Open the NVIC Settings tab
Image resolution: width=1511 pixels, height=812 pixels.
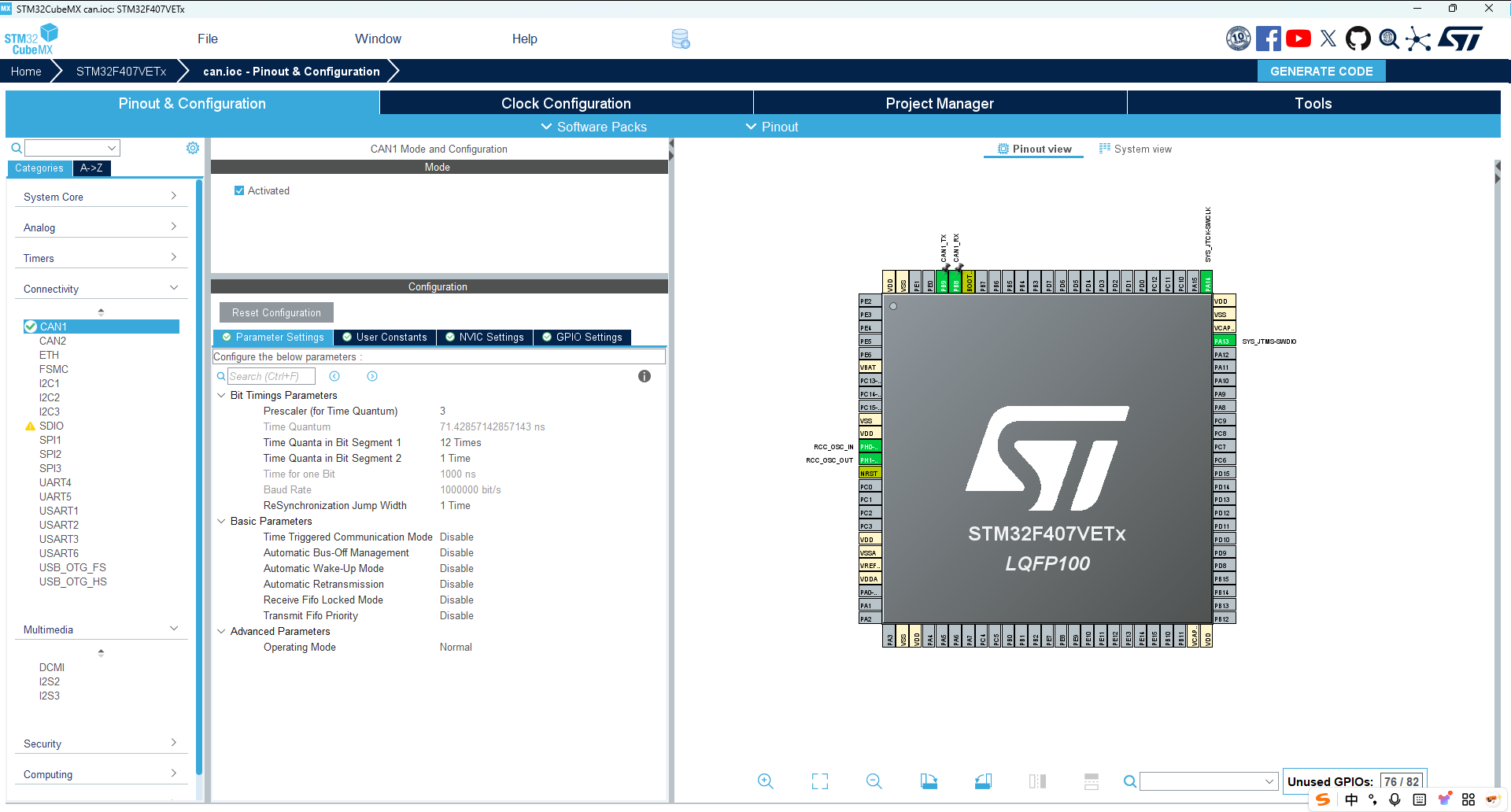click(485, 337)
